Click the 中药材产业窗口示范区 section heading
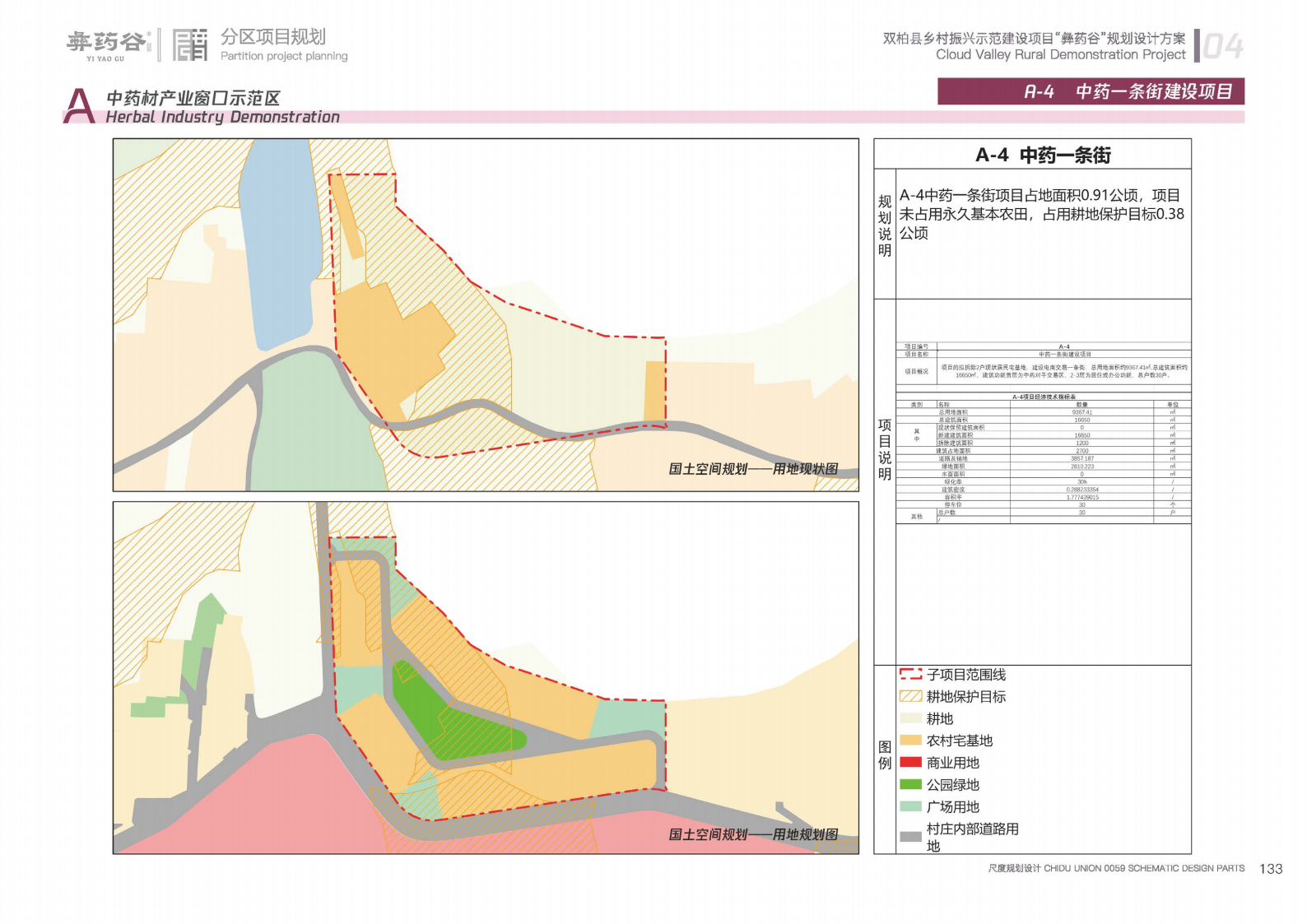The image size is (1307, 924). click(193, 98)
